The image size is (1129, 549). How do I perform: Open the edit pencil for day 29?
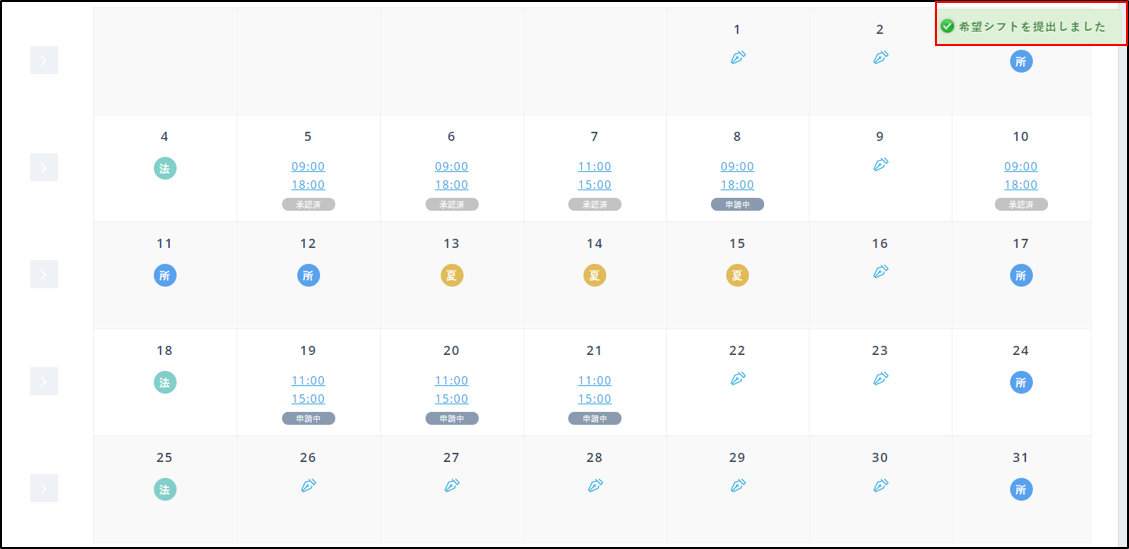[738, 485]
